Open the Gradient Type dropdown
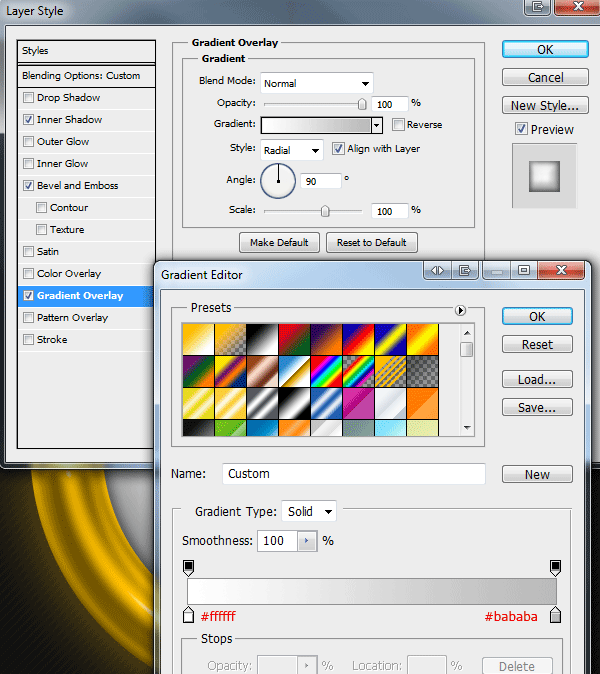600x674 pixels. [309, 512]
